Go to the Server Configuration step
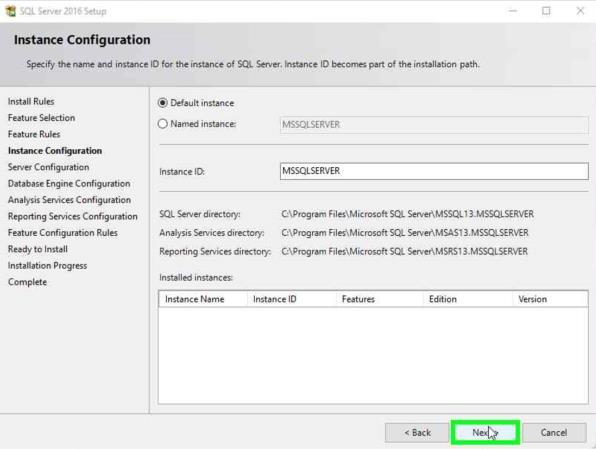The height and width of the screenshot is (449, 596). pos(49,167)
